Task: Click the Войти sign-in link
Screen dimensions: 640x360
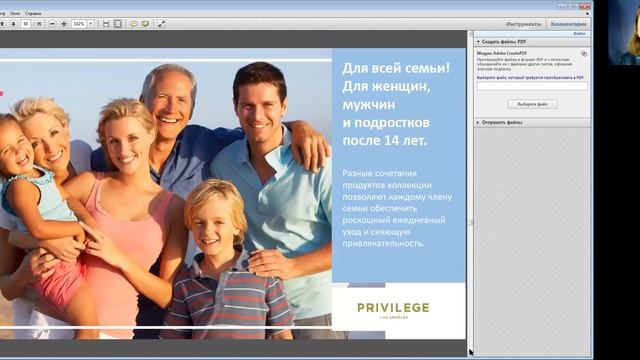Action: pos(579,34)
